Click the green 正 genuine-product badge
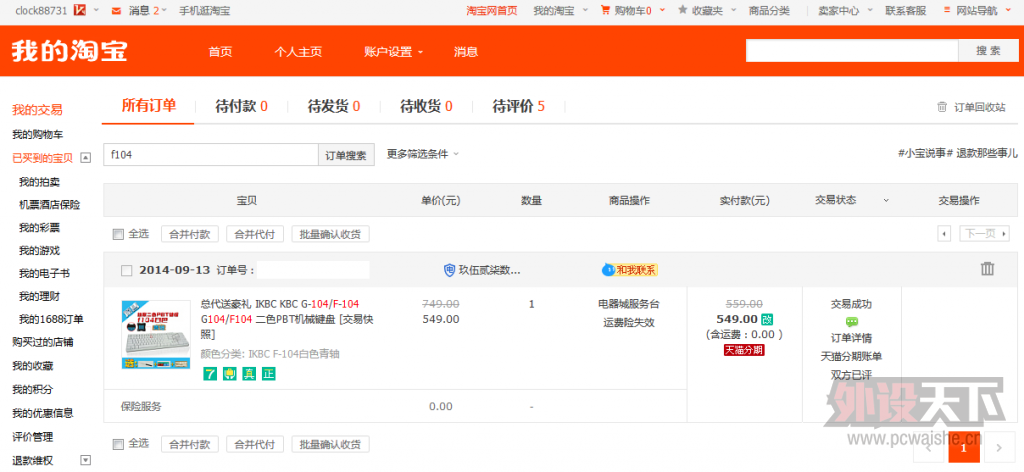 268,374
